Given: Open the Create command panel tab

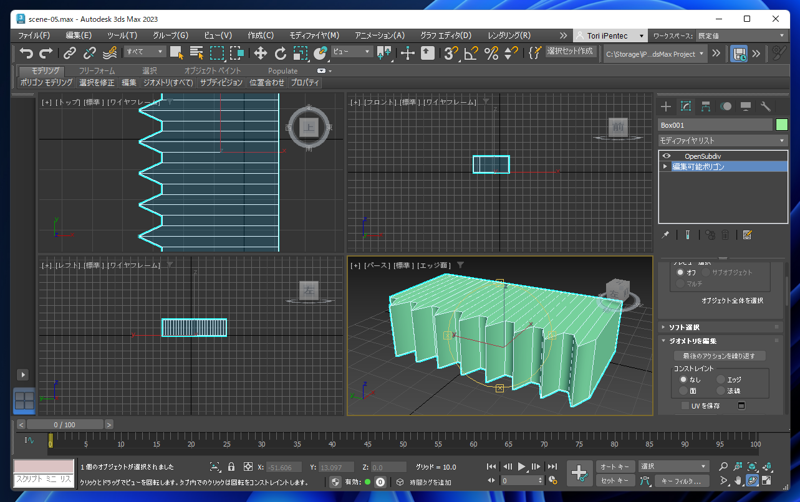Looking at the screenshot, I should pyautogui.click(x=666, y=106).
